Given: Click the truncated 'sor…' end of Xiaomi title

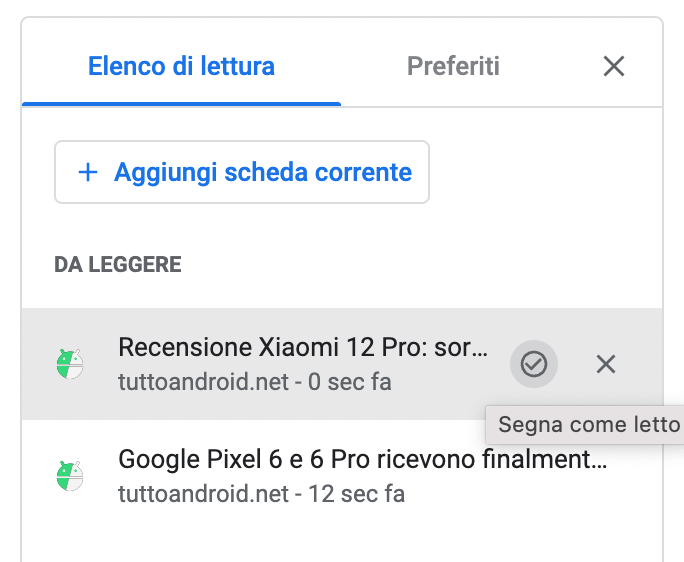Looking at the screenshot, I should [470, 348].
